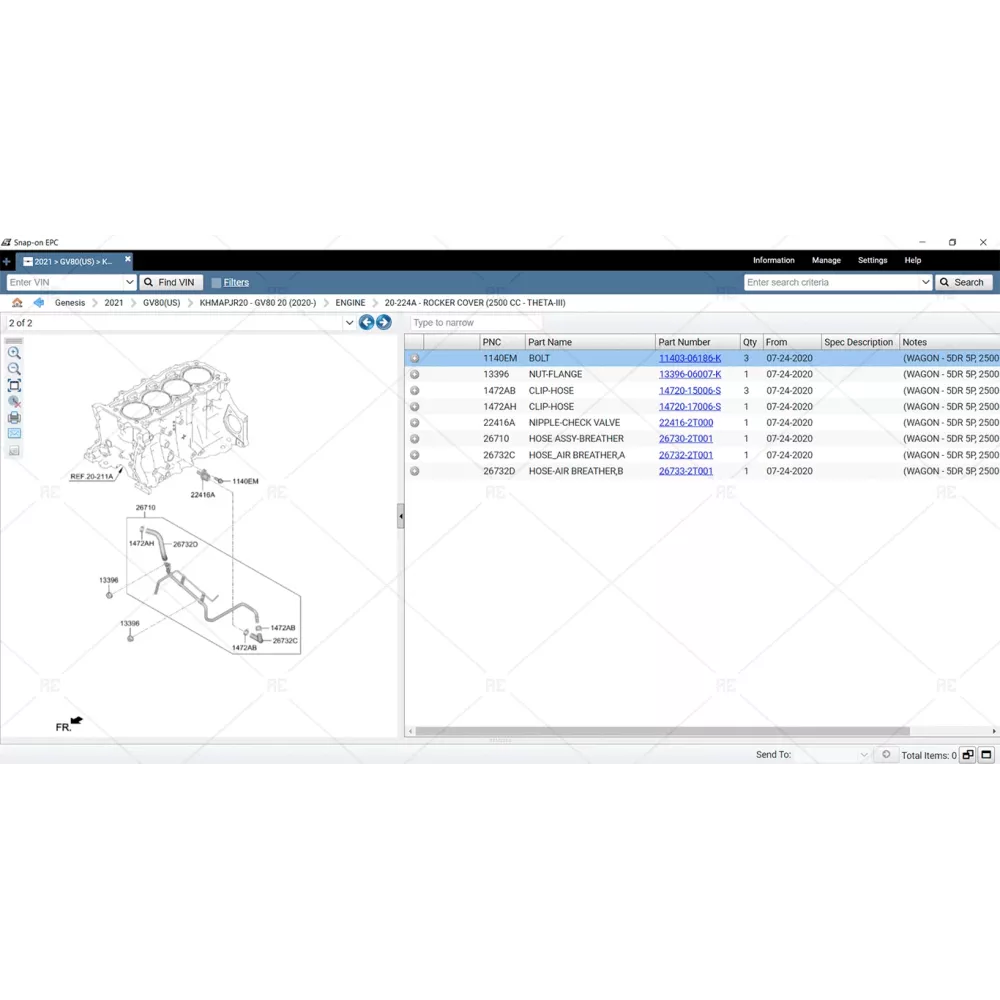The width and height of the screenshot is (1000, 1000).
Task: Go to previous illustration arrow
Action: click(x=366, y=323)
